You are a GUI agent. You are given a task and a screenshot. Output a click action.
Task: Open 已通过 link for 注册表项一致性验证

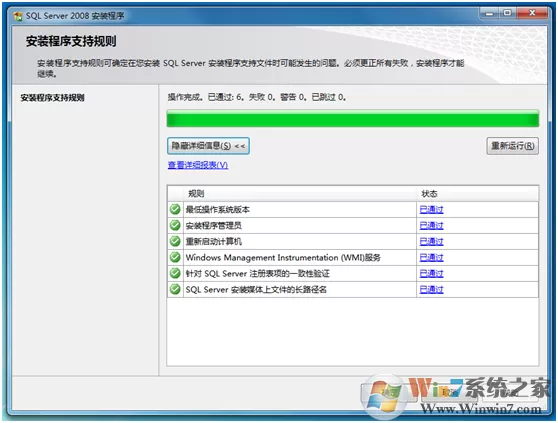(431, 274)
